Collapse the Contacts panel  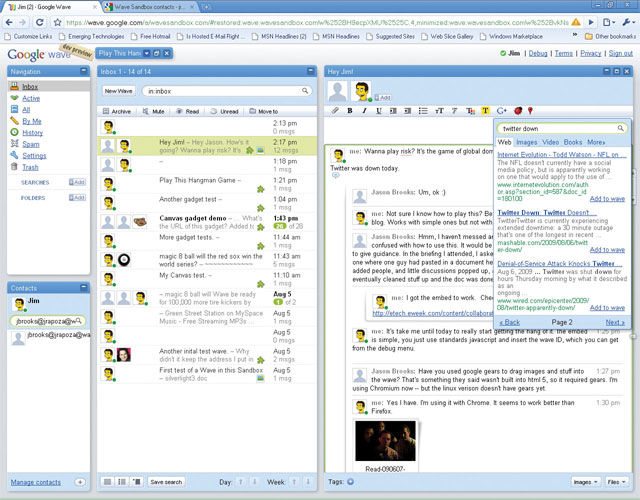pyautogui.click(x=84, y=287)
